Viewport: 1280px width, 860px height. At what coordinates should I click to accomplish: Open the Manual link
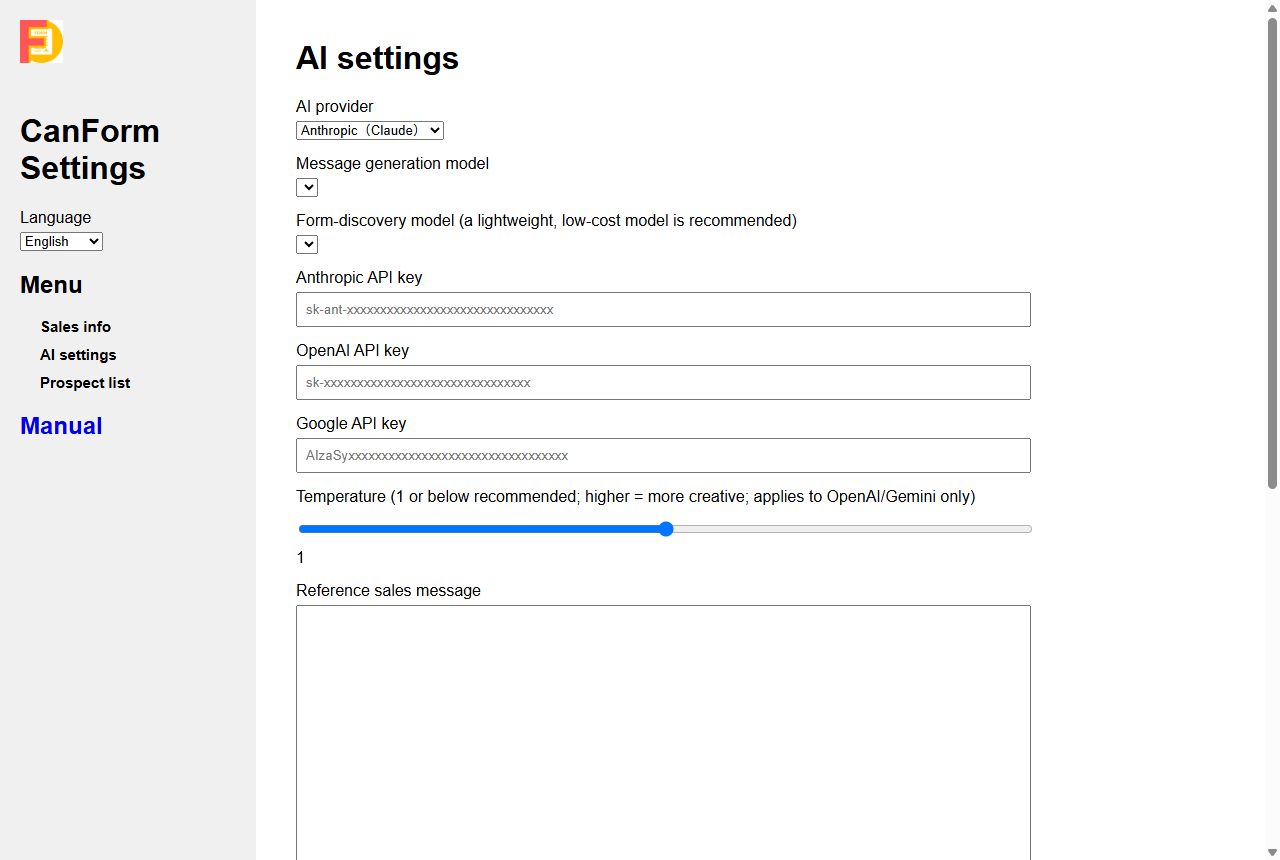coord(61,426)
